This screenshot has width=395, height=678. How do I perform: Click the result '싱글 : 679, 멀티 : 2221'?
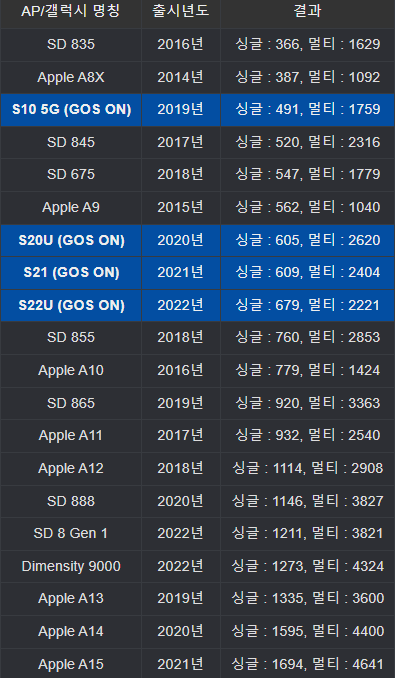point(308,305)
